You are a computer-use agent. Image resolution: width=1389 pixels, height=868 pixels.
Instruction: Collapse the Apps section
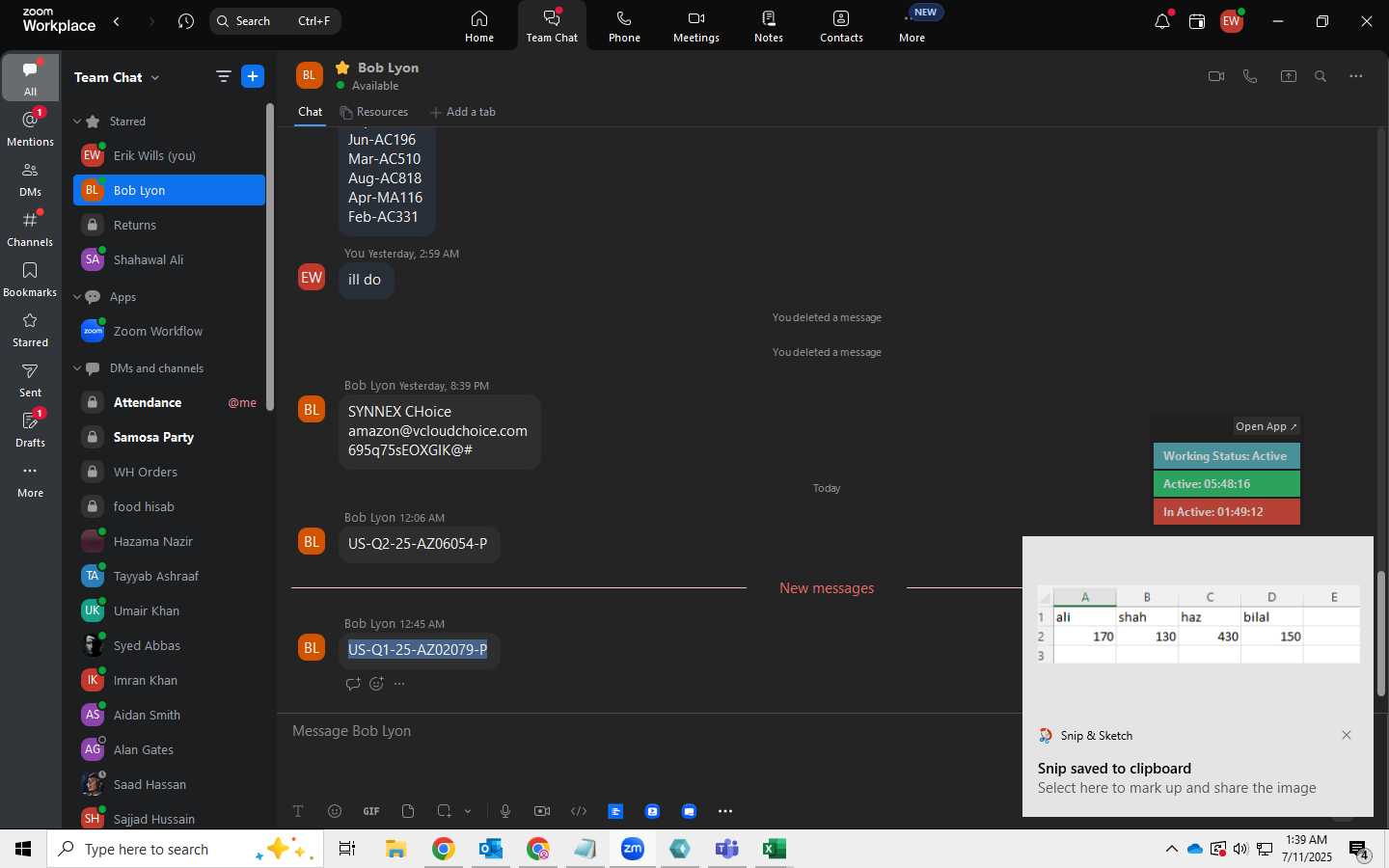pyautogui.click(x=77, y=297)
